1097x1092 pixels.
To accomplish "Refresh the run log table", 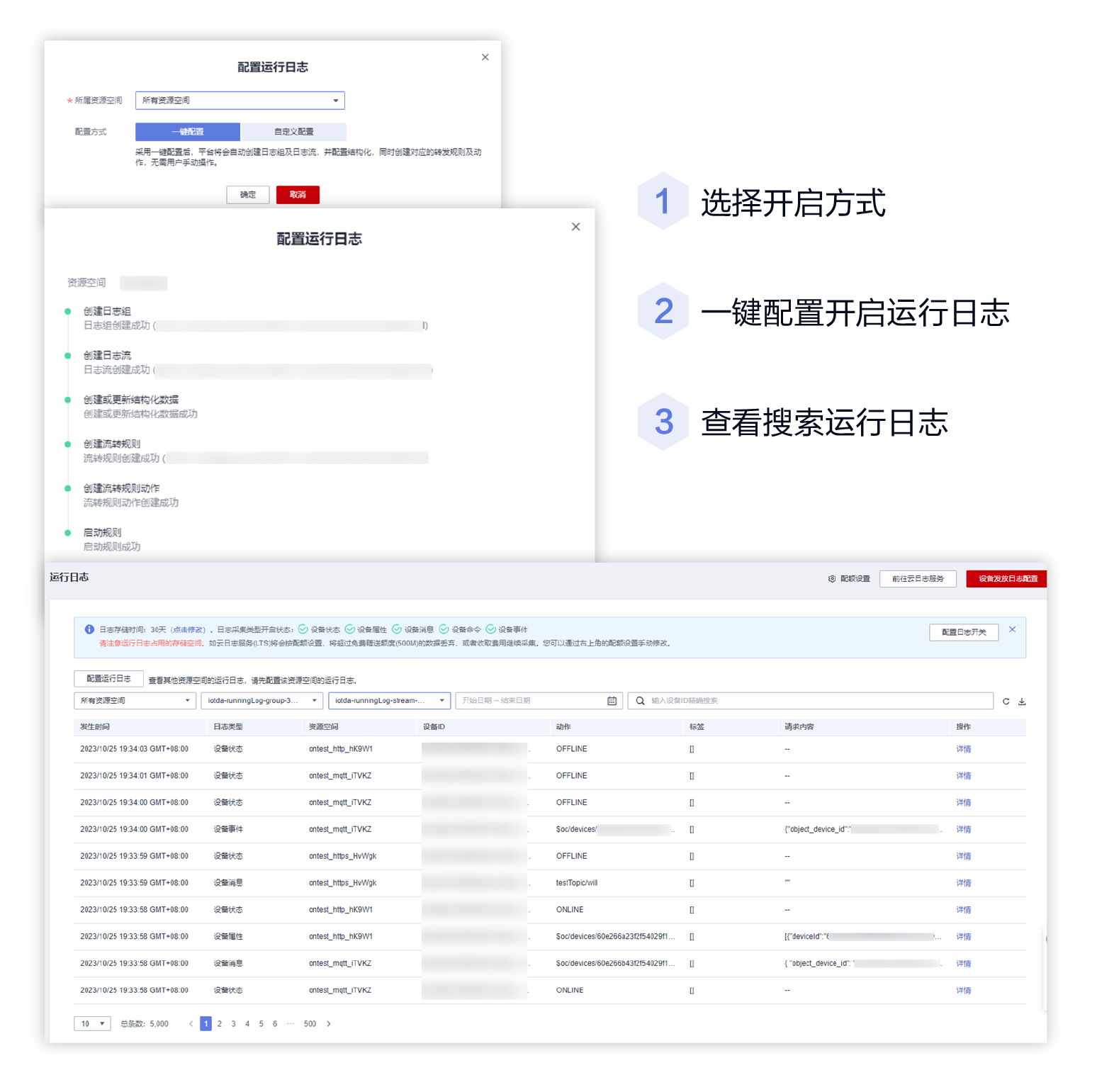I will coord(1006,702).
